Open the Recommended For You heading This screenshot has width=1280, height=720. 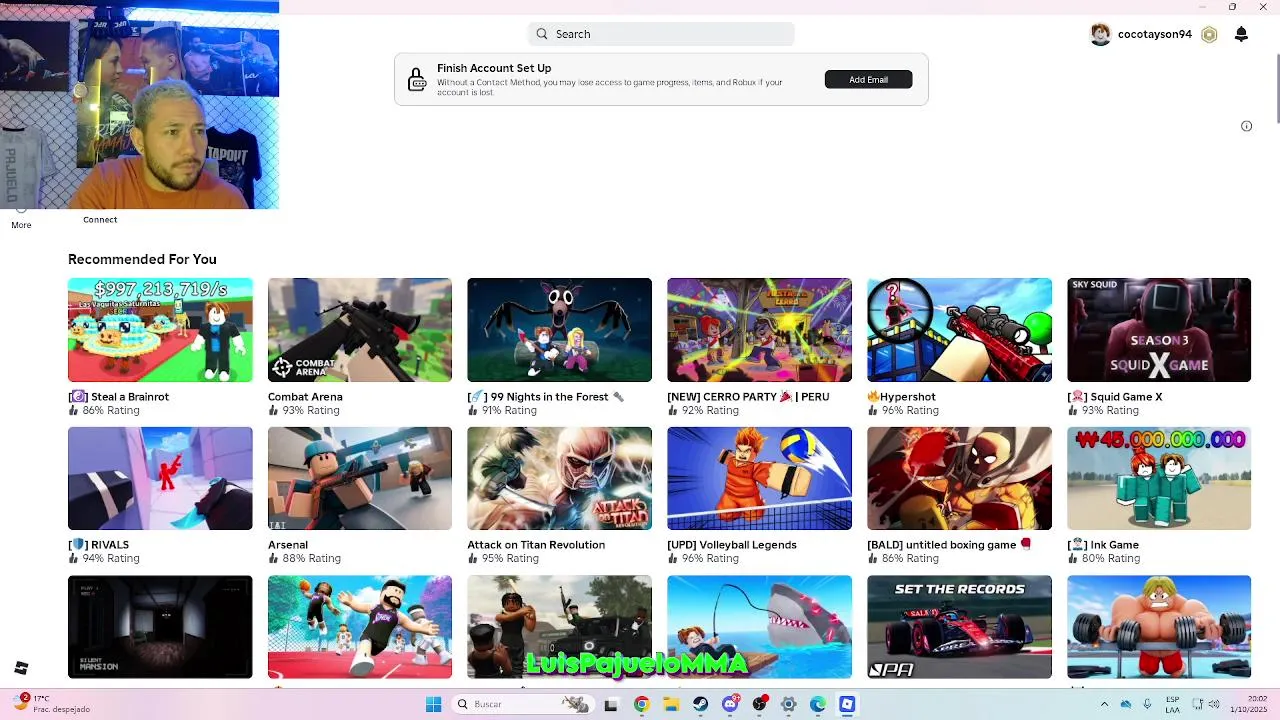[142, 259]
